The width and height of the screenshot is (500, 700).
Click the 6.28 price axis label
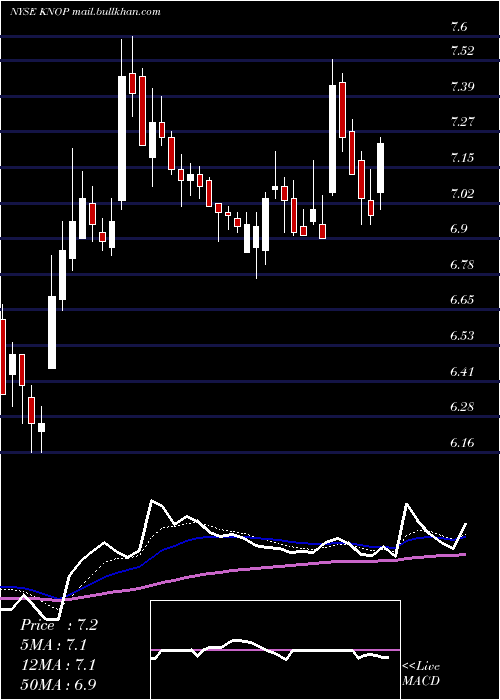[x=462, y=407]
